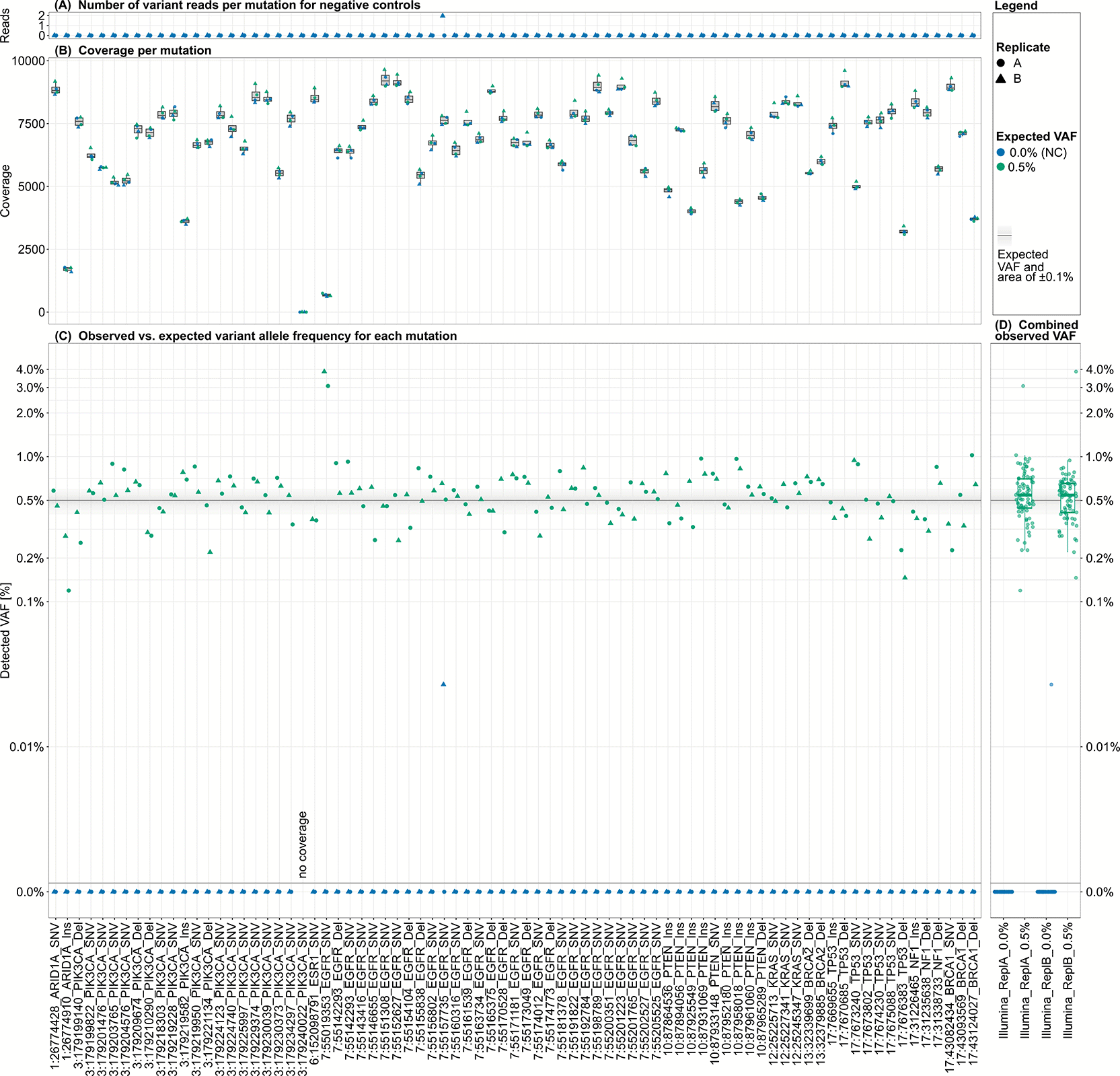The width and height of the screenshot is (1120, 1076).
Task: Click the circle marker for Replicate A in the legend
Action: point(1001,63)
